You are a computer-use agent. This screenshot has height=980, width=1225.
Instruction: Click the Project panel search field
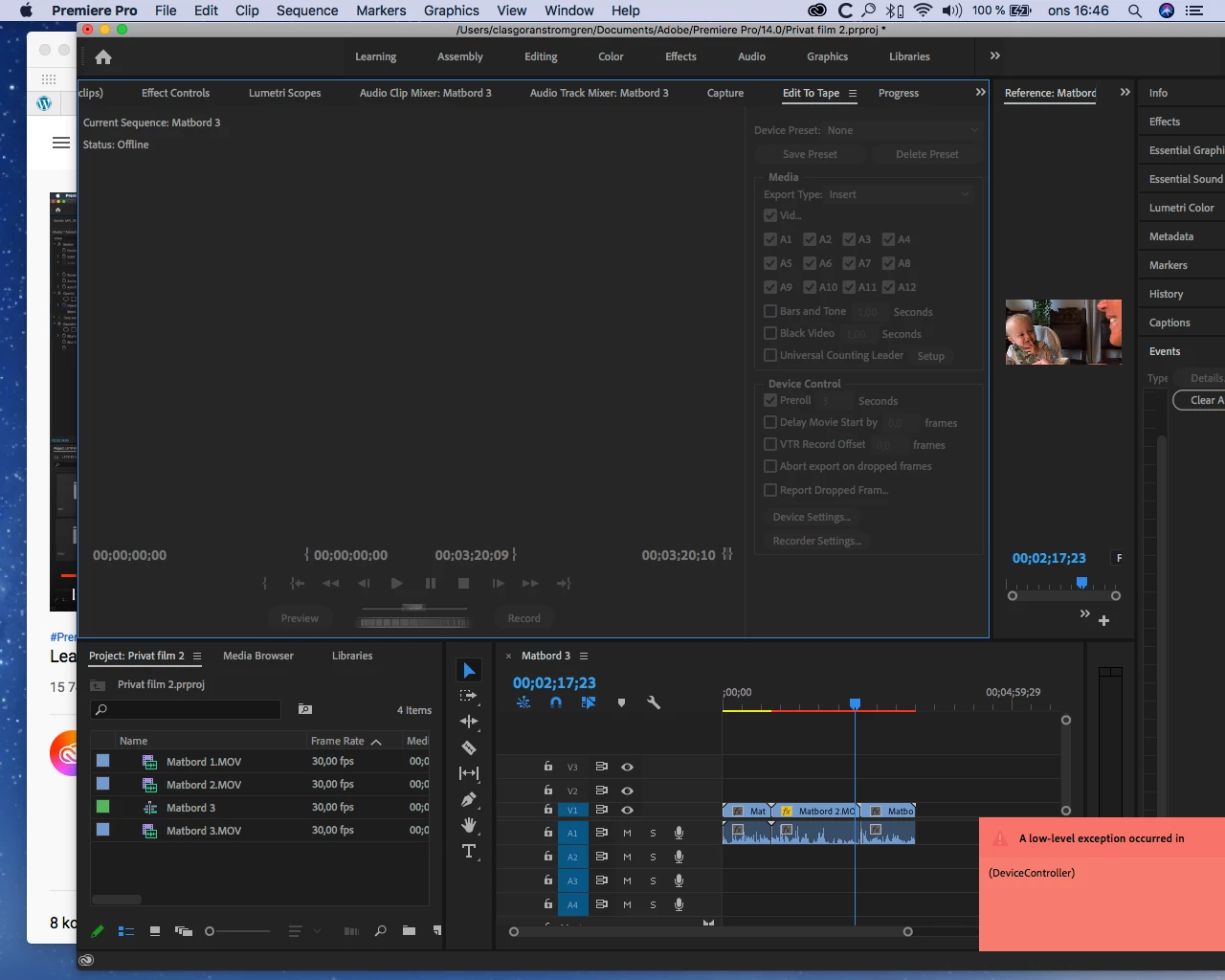[186, 709]
